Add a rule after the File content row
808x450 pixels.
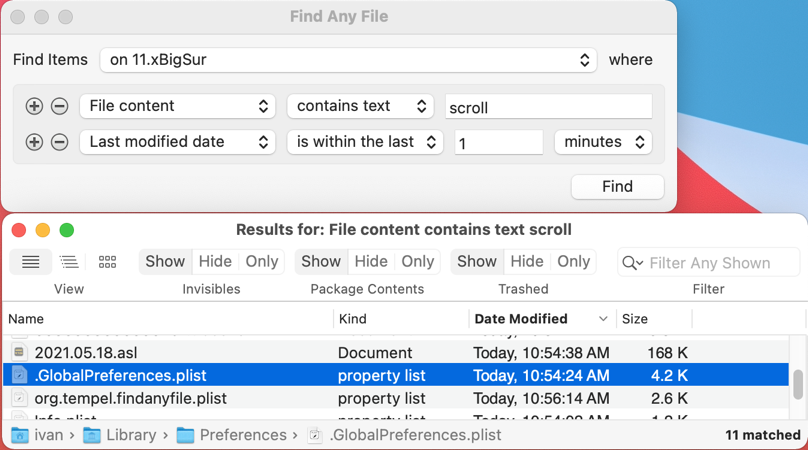[34, 106]
